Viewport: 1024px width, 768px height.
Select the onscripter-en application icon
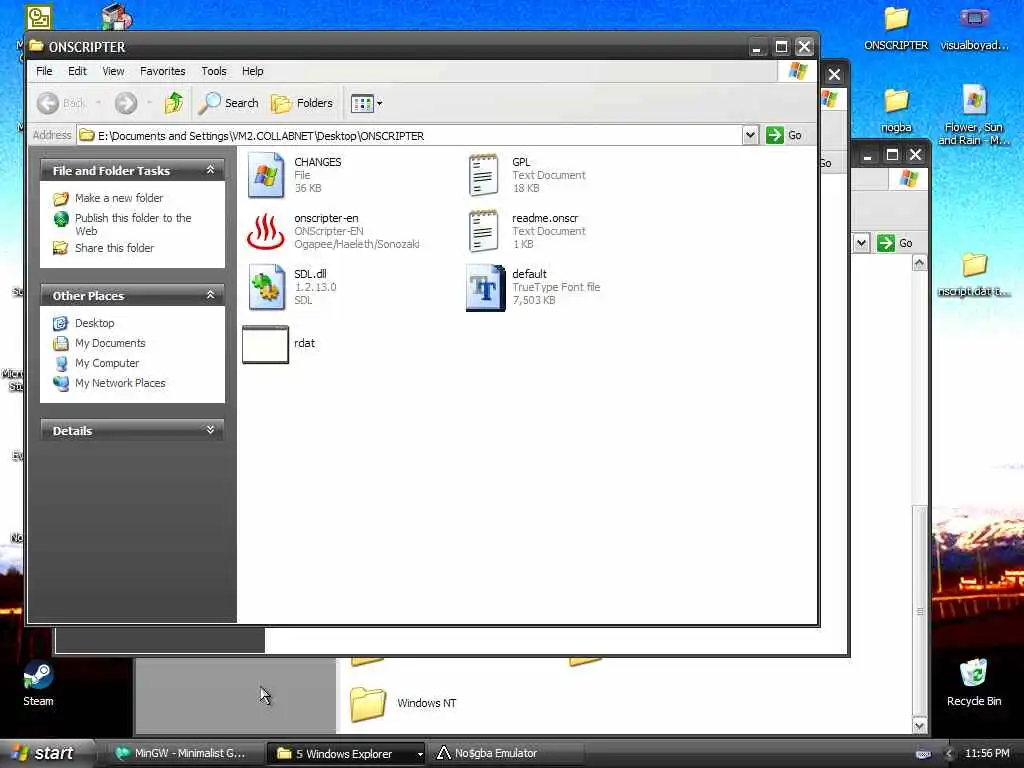266,231
